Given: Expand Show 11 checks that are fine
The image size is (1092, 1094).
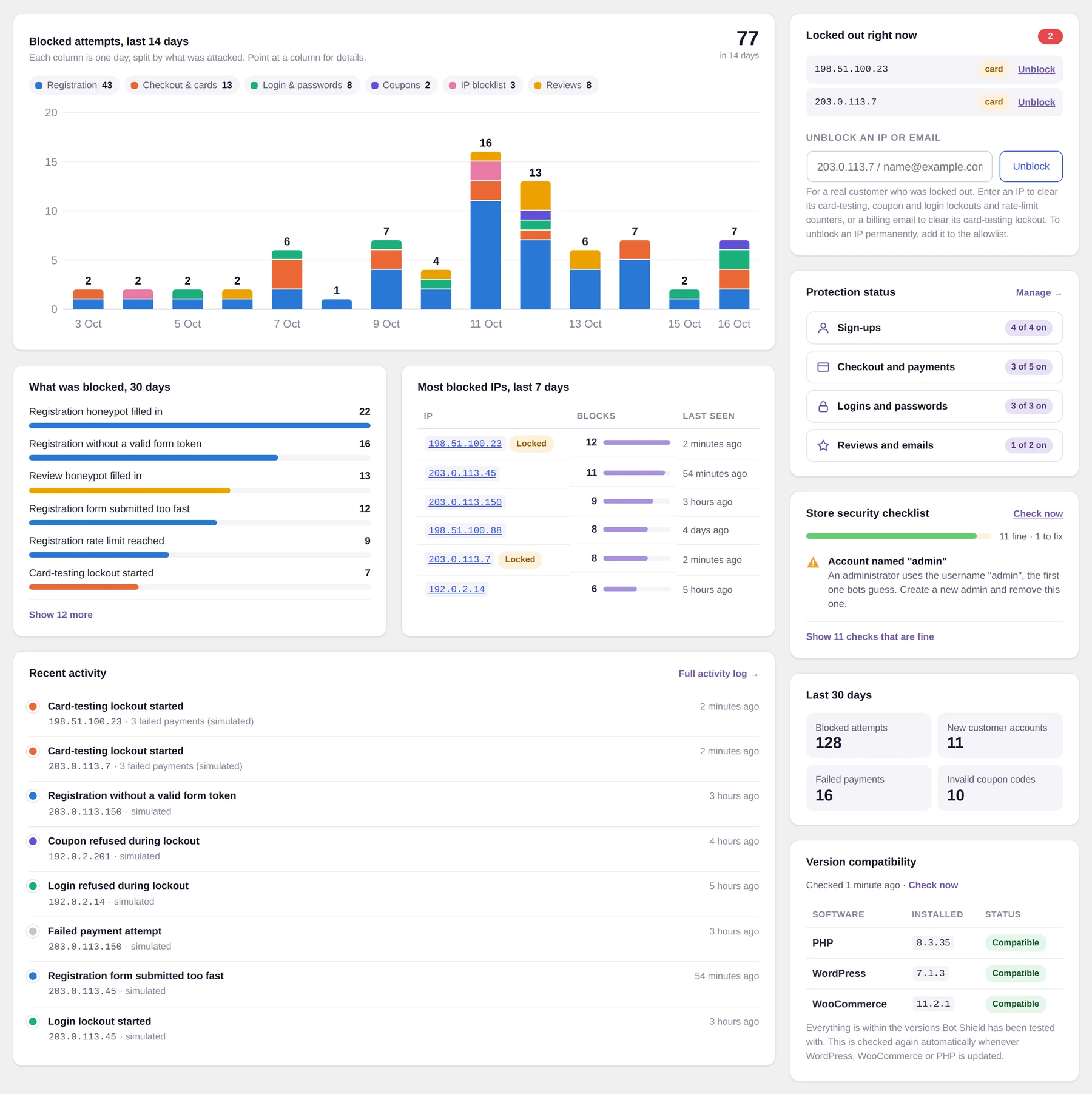Looking at the screenshot, I should point(869,636).
